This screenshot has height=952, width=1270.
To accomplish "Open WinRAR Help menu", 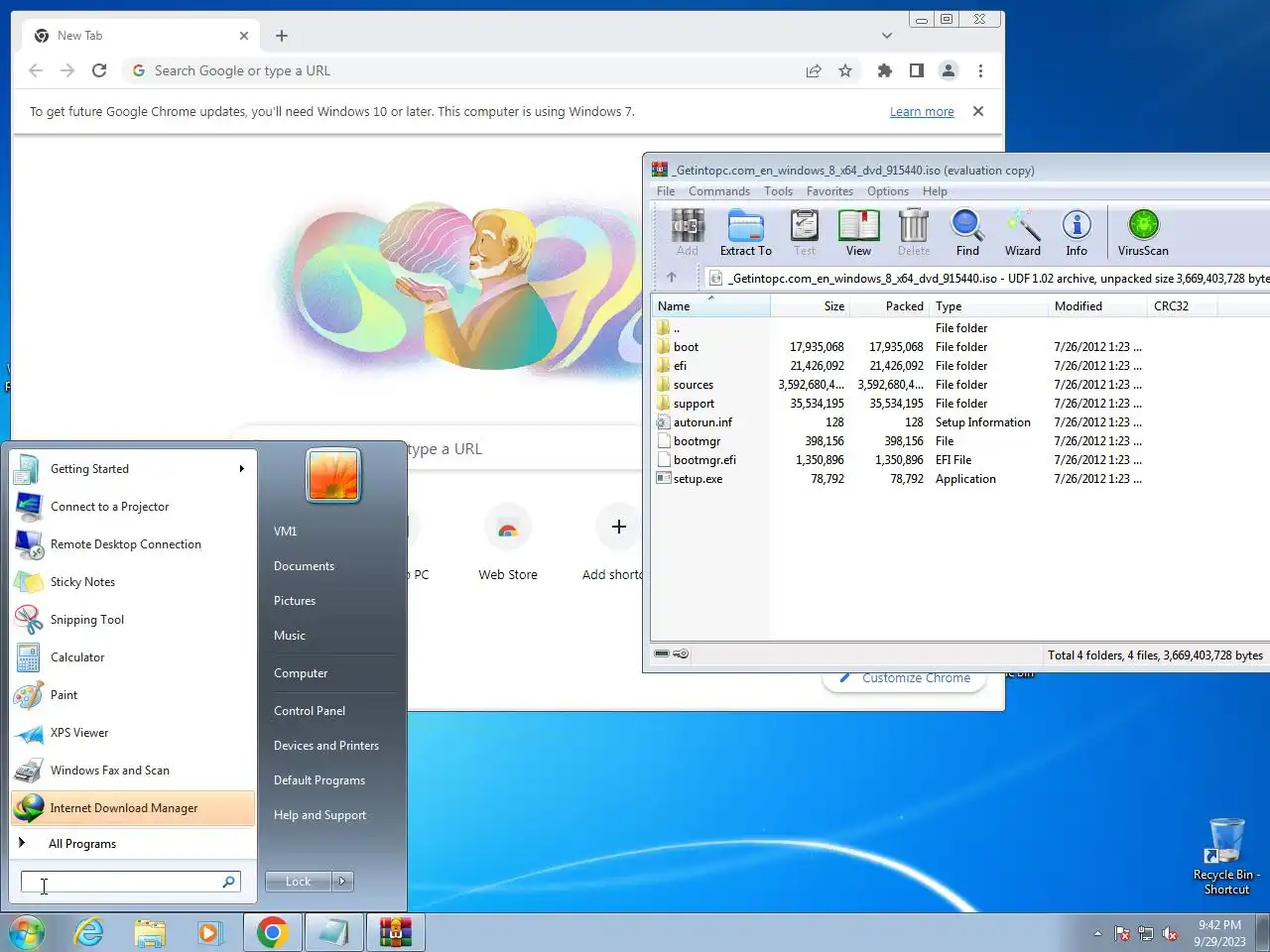I will [x=935, y=191].
